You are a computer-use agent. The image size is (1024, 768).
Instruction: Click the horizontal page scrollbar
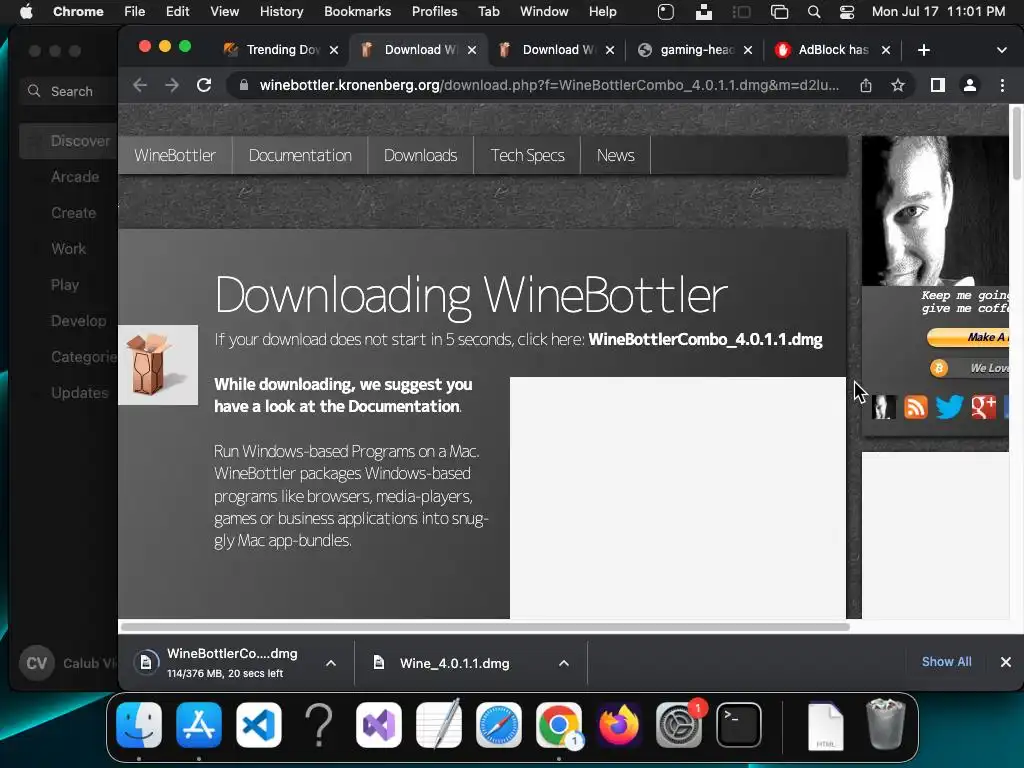tap(485, 627)
